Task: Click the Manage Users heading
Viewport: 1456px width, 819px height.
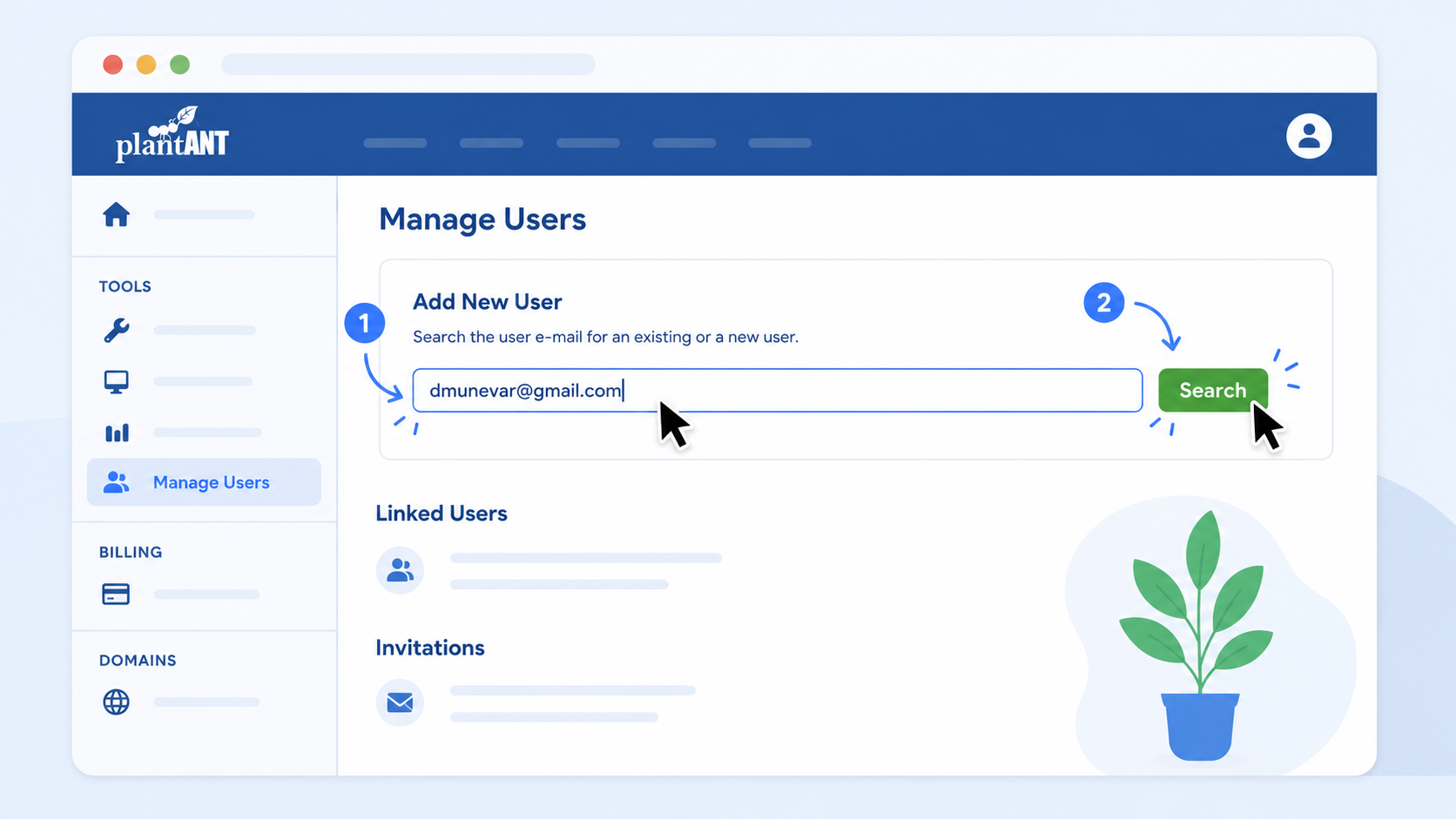Action: (482, 219)
